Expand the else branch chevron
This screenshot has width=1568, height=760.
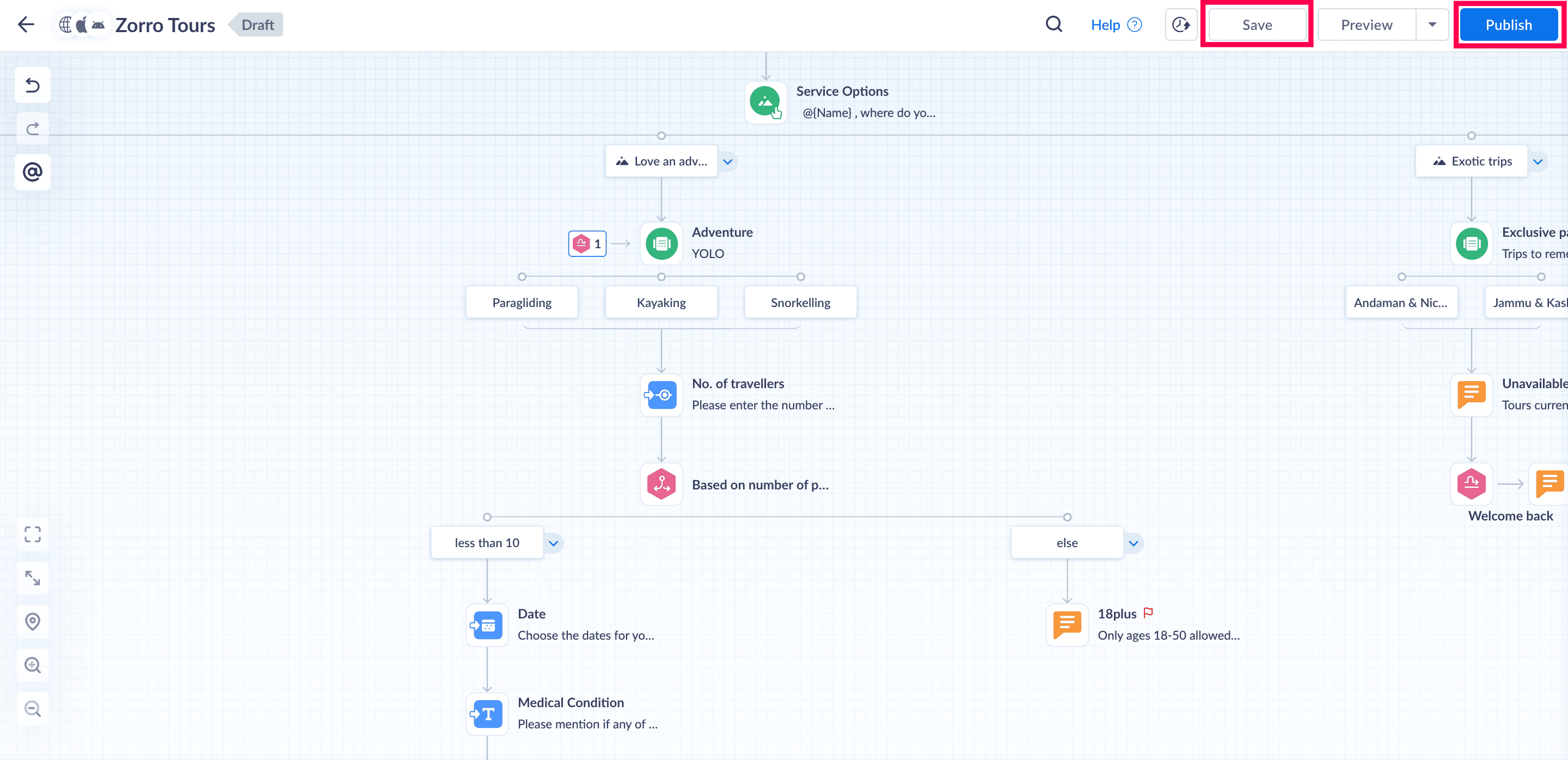pyautogui.click(x=1134, y=543)
